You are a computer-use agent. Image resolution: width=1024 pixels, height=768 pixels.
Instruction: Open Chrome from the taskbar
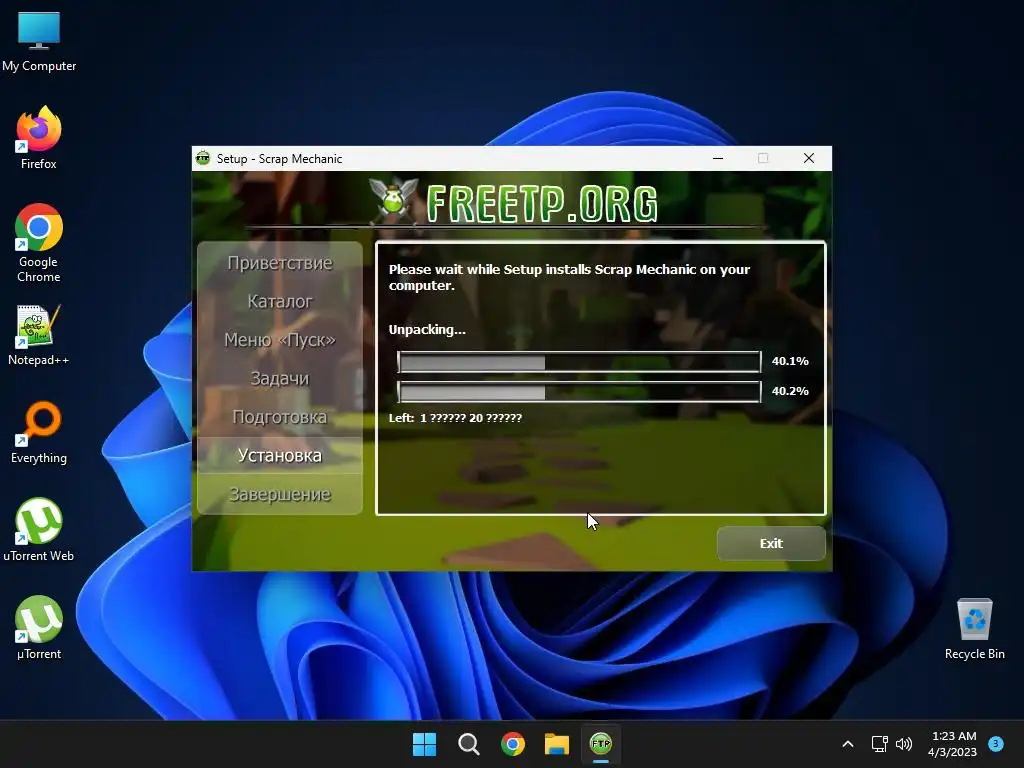tap(513, 744)
